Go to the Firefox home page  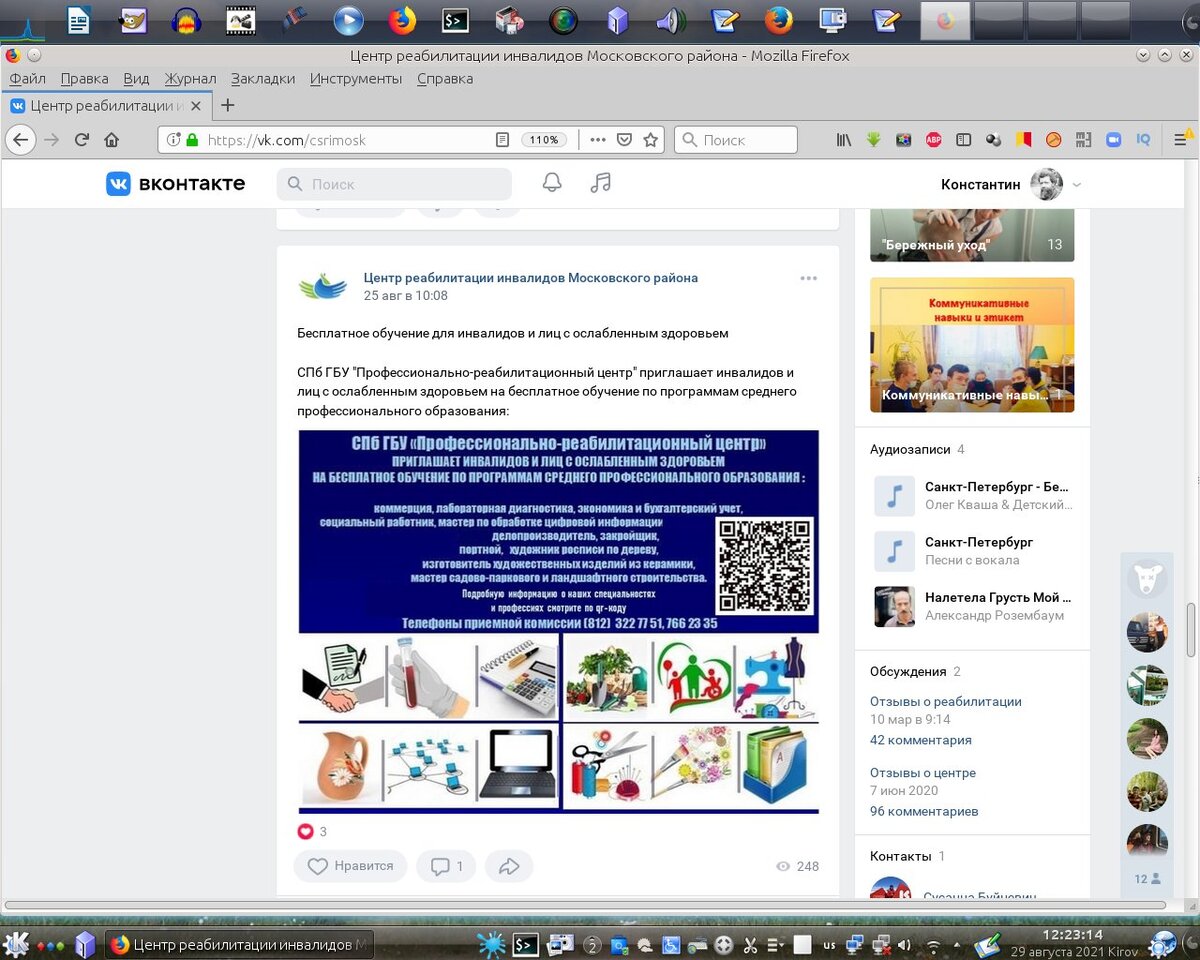[111, 140]
